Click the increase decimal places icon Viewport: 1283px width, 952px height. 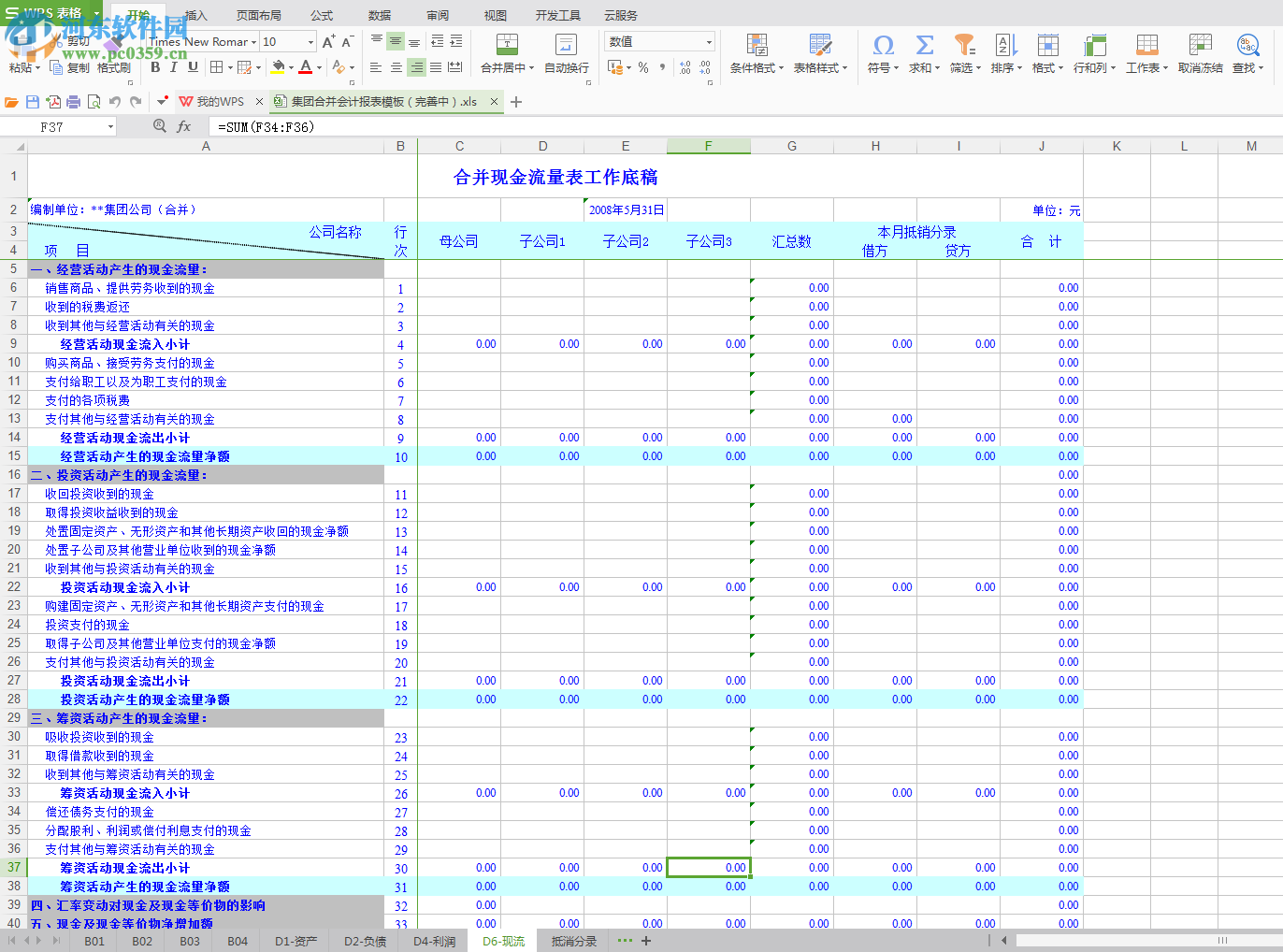point(685,67)
